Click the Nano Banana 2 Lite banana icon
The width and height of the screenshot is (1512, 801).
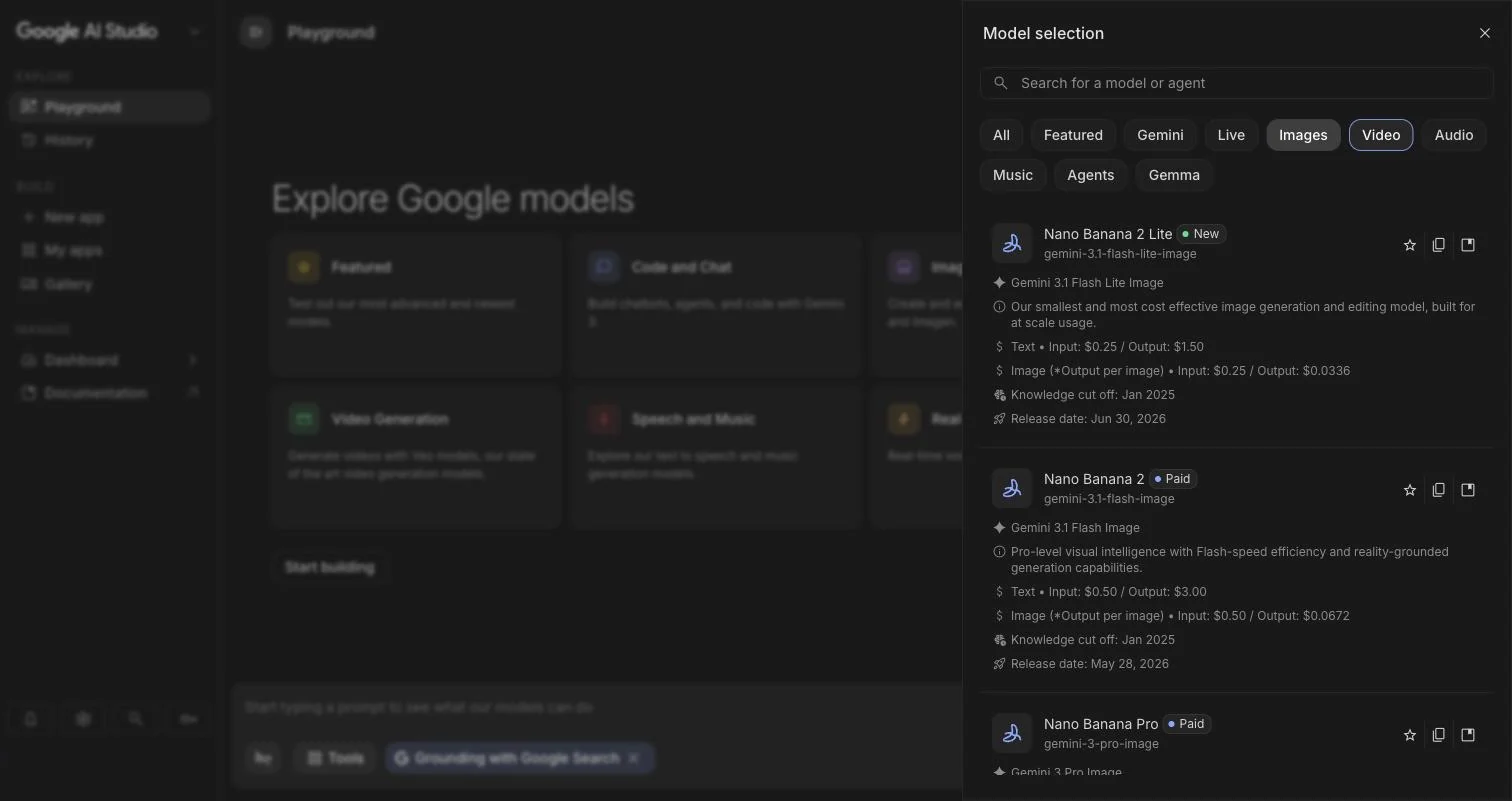1012,243
